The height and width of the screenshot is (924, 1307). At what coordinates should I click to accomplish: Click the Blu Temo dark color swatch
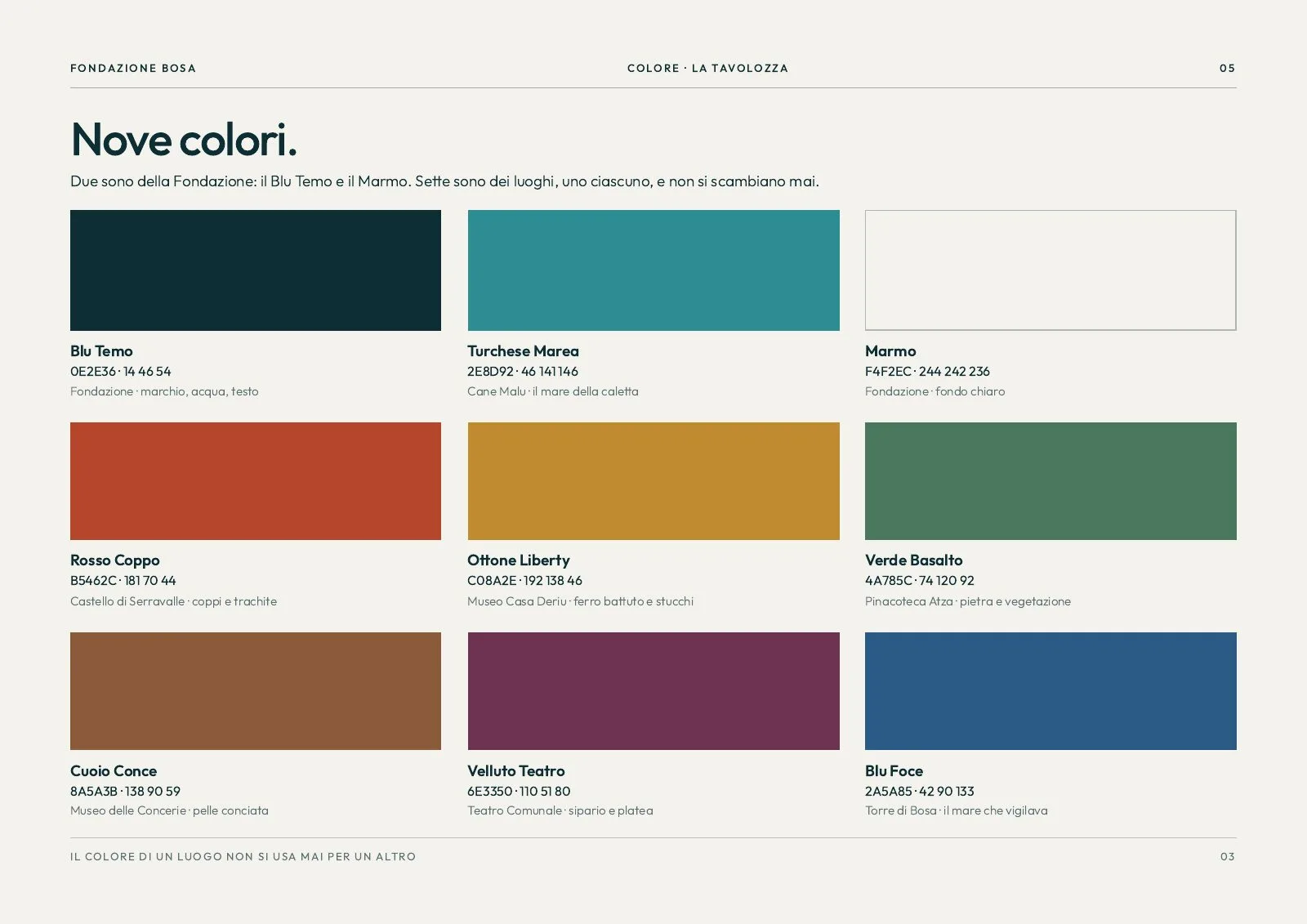(x=256, y=270)
